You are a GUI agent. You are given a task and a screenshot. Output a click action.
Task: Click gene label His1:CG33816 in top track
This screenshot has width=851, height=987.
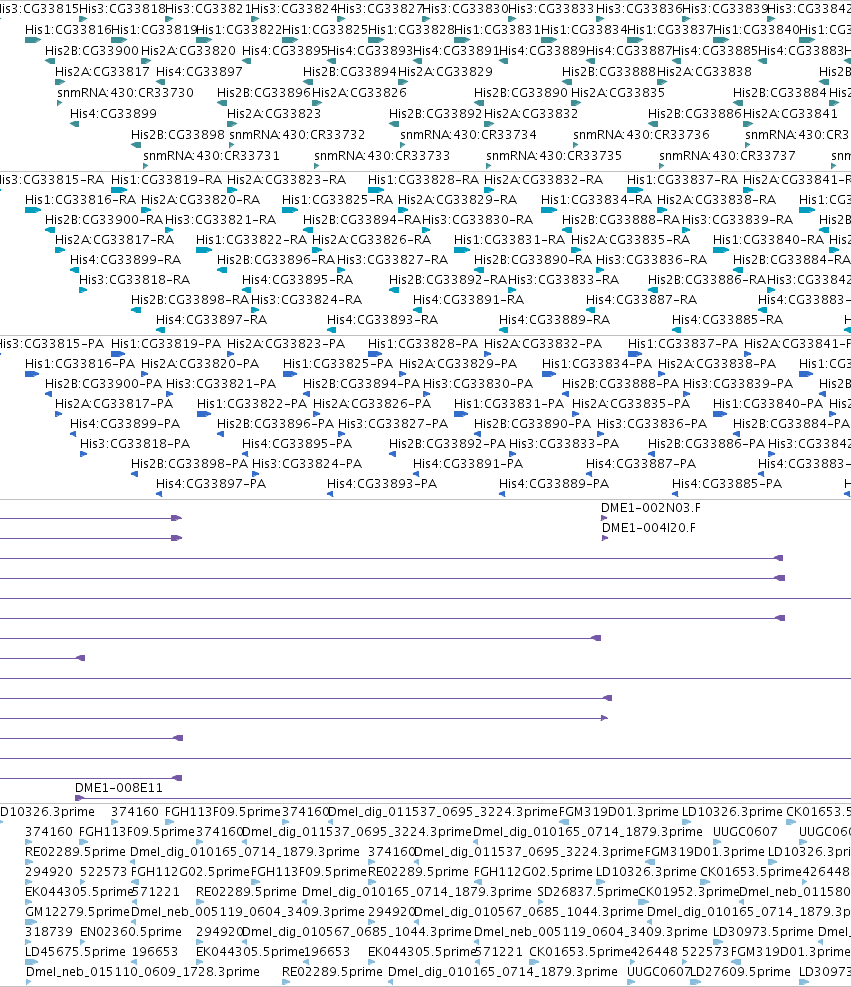click(x=68, y=30)
